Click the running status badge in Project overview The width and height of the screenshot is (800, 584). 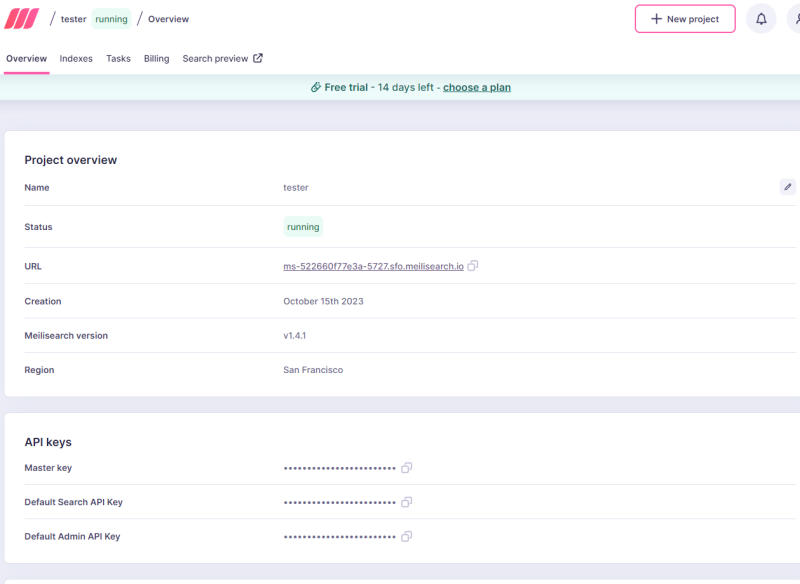tap(303, 226)
